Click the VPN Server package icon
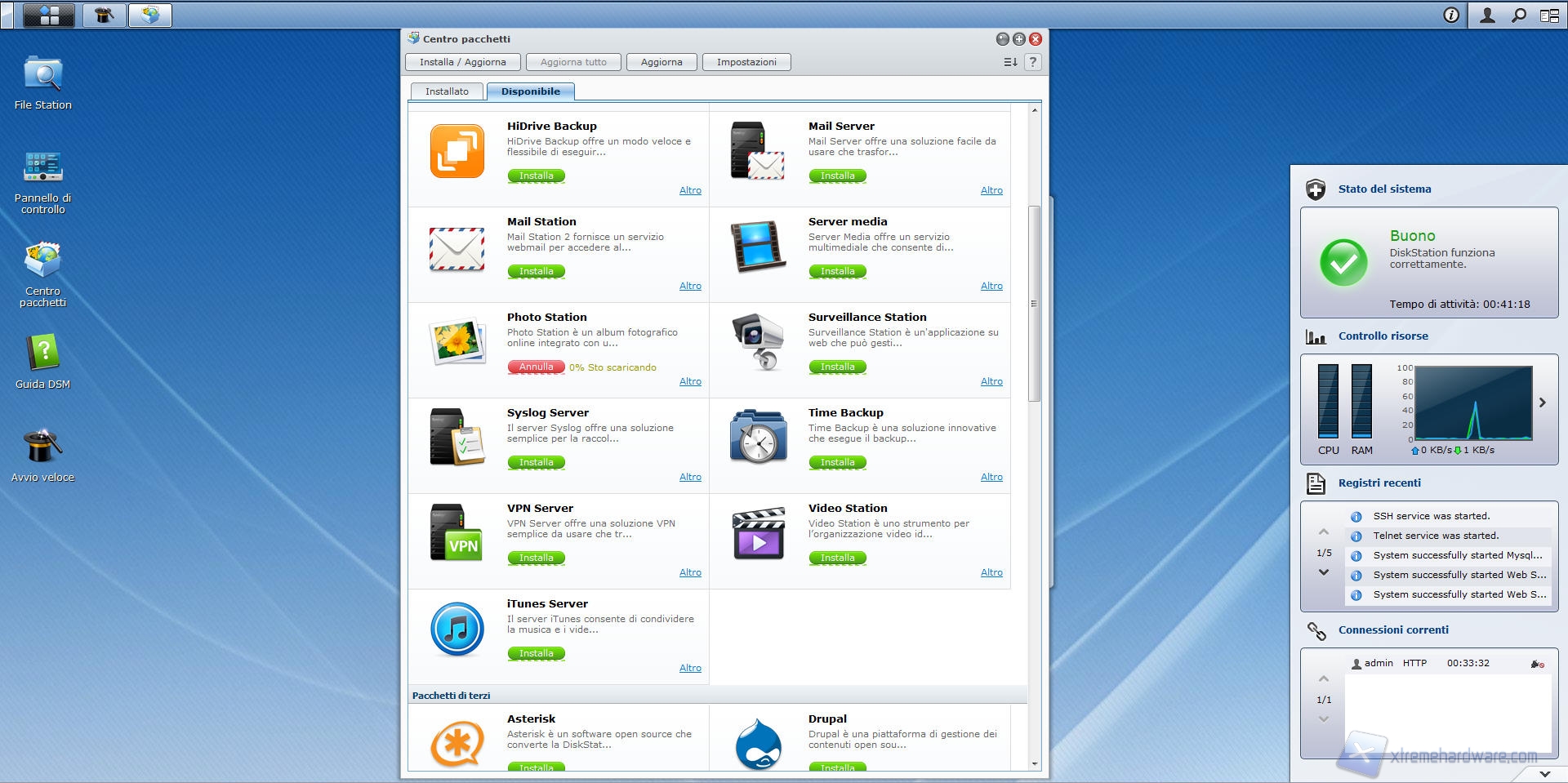The width and height of the screenshot is (1568, 783). point(457,534)
